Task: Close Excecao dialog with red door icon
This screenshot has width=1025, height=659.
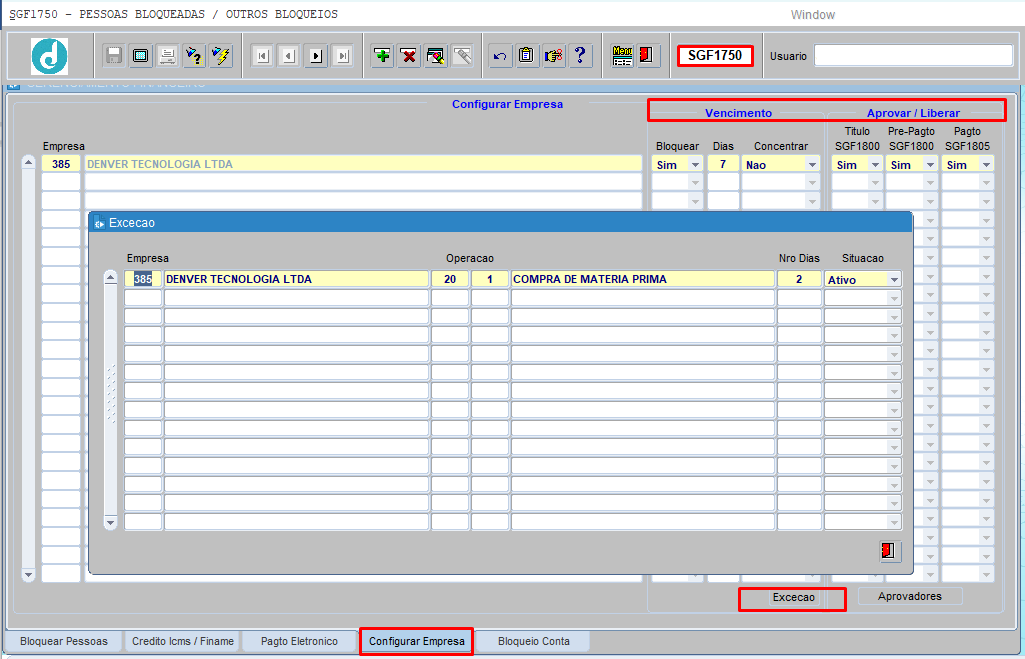Action: (890, 551)
